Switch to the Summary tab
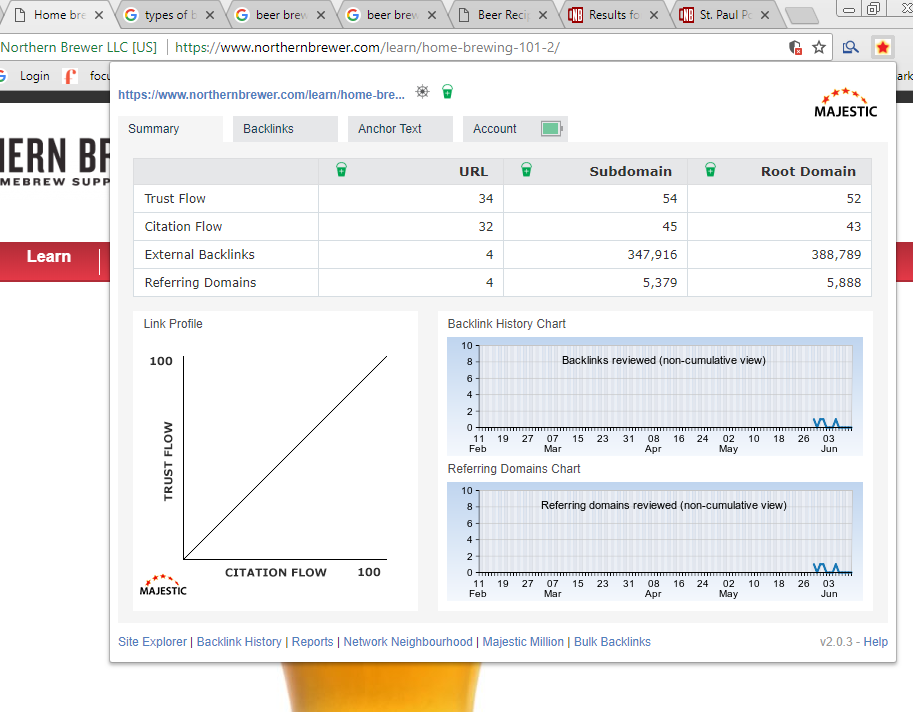The image size is (913, 712). (170, 129)
